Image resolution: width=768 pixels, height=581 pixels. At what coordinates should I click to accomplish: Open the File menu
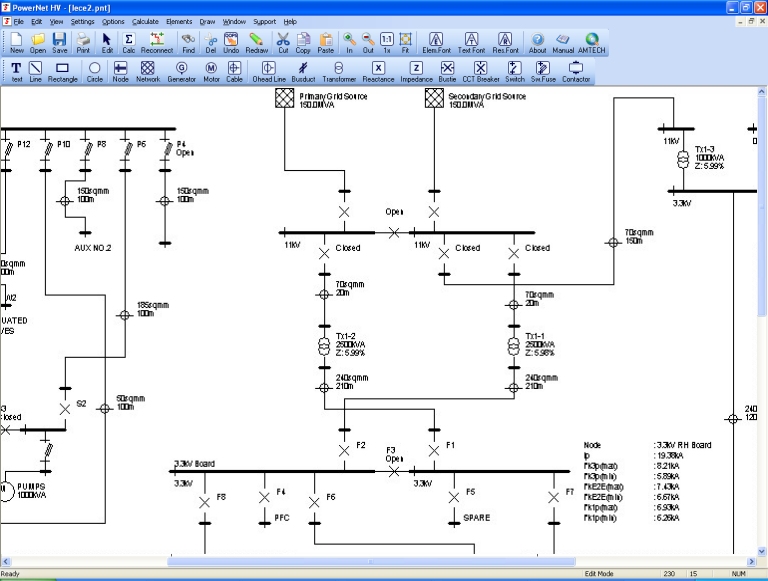[x=18, y=22]
